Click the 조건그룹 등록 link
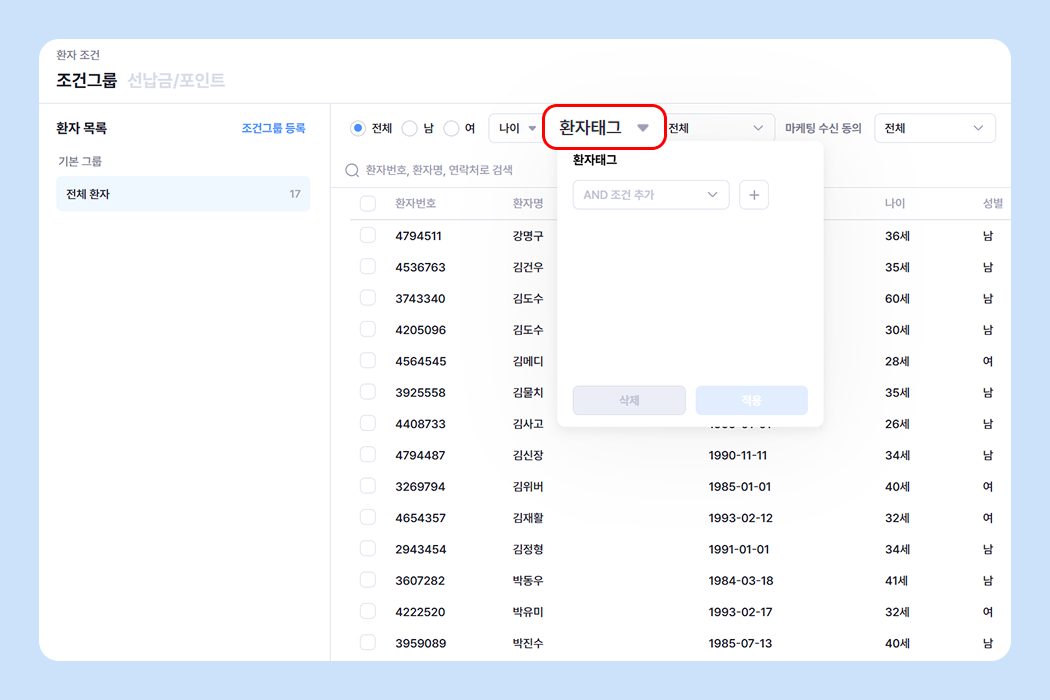 click(x=273, y=128)
